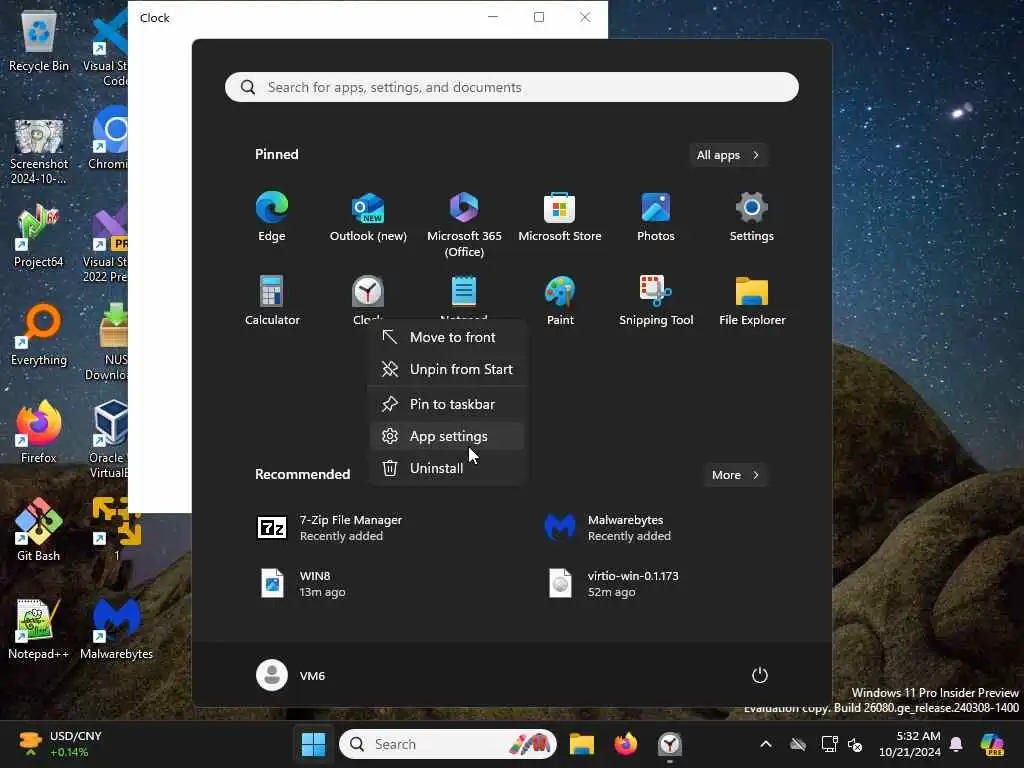Click the muted volume tray icon
The image size is (1024, 768).
point(855,744)
